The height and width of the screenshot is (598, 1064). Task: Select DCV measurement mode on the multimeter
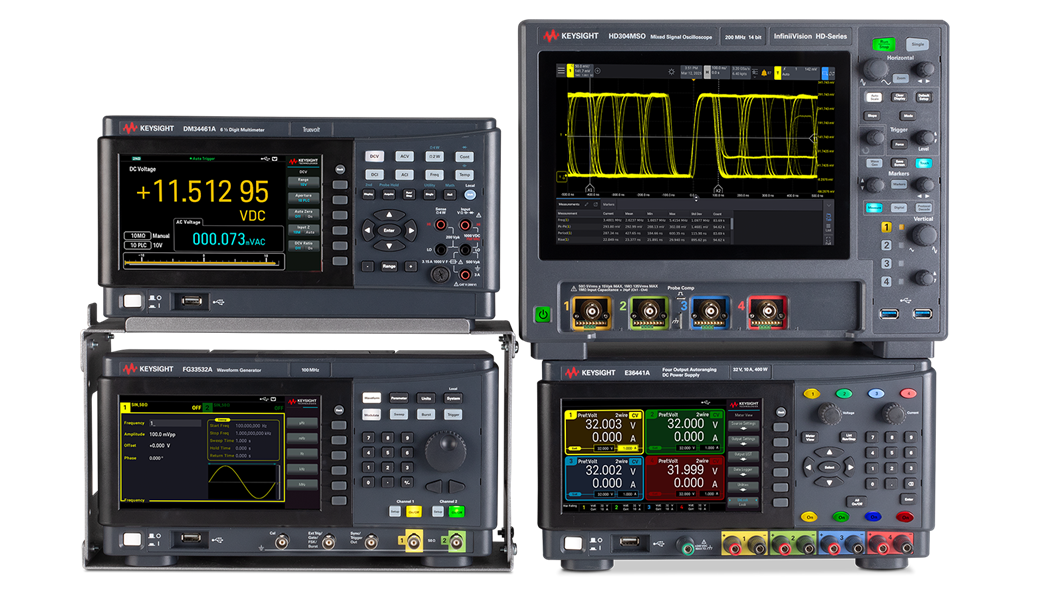click(375, 156)
